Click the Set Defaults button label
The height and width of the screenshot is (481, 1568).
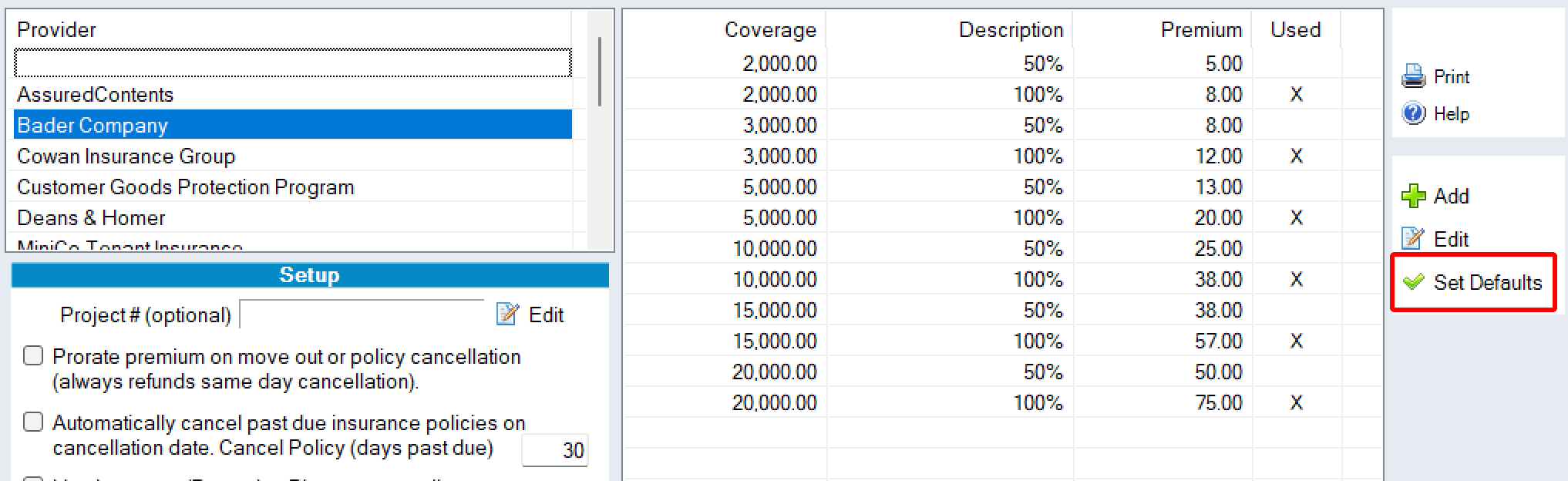coord(1488,282)
